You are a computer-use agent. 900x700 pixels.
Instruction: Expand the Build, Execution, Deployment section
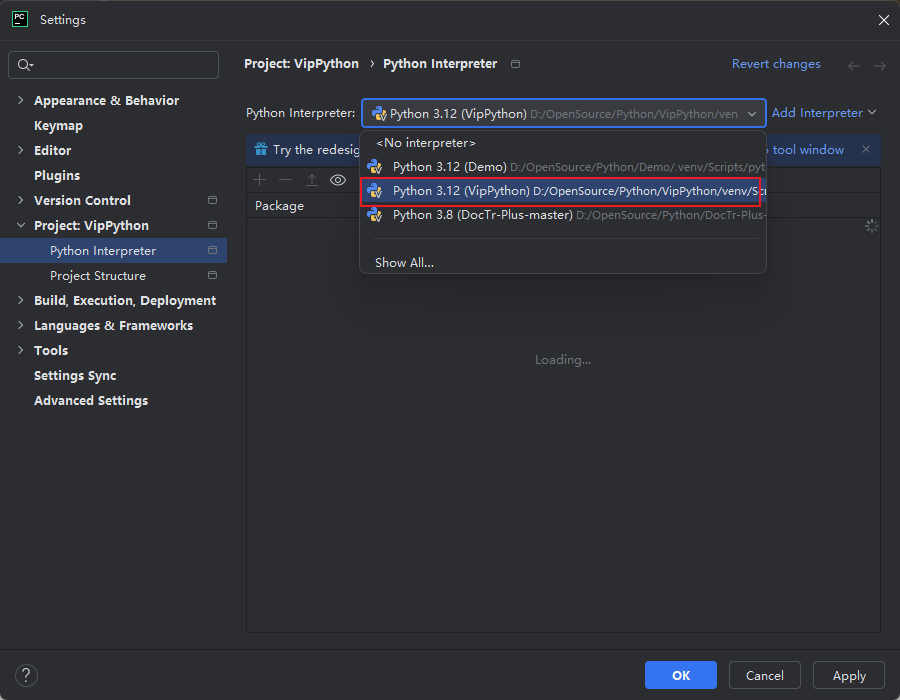[x=21, y=300]
